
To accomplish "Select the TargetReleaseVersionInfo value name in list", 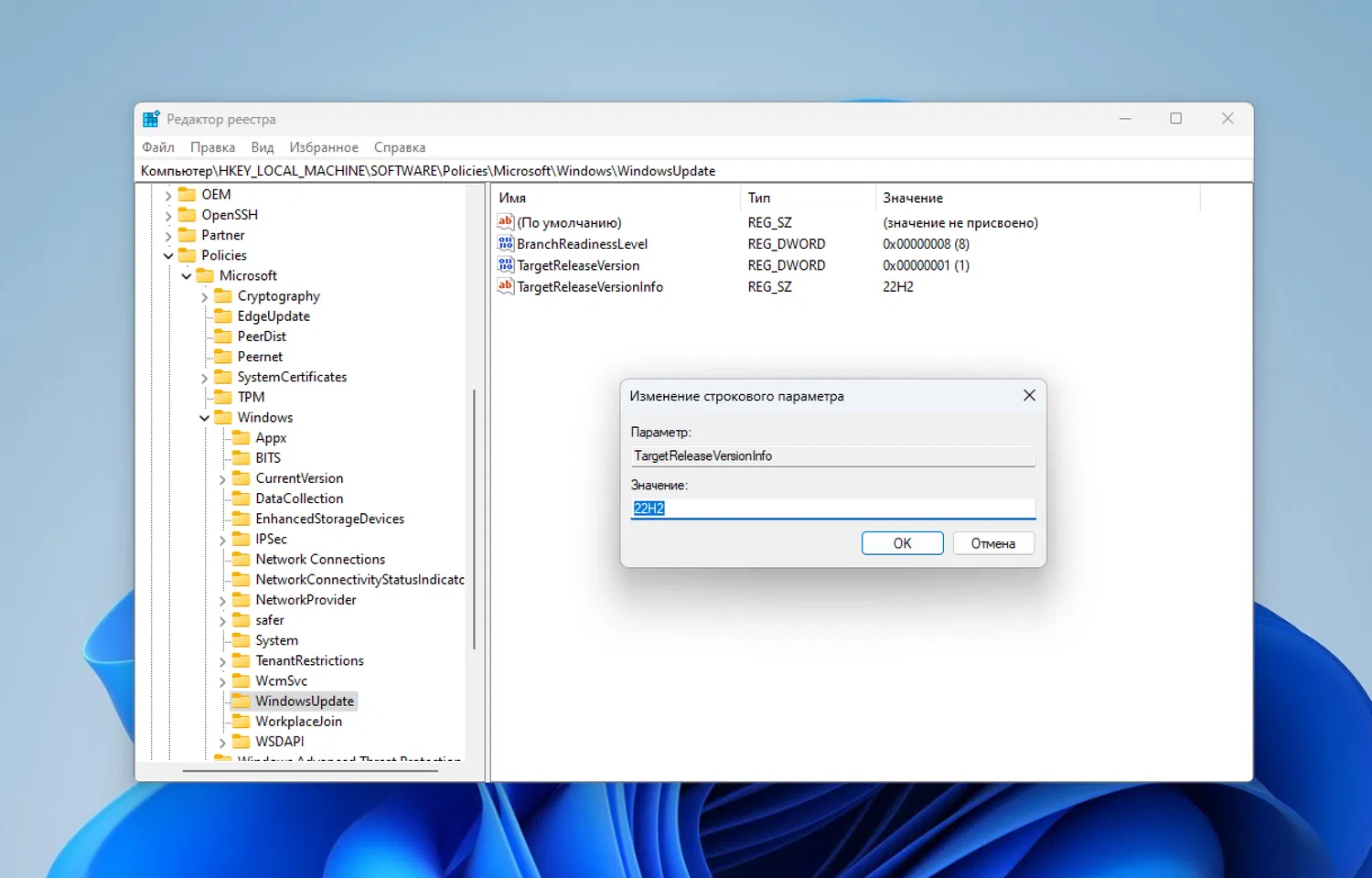I will pos(590,286).
